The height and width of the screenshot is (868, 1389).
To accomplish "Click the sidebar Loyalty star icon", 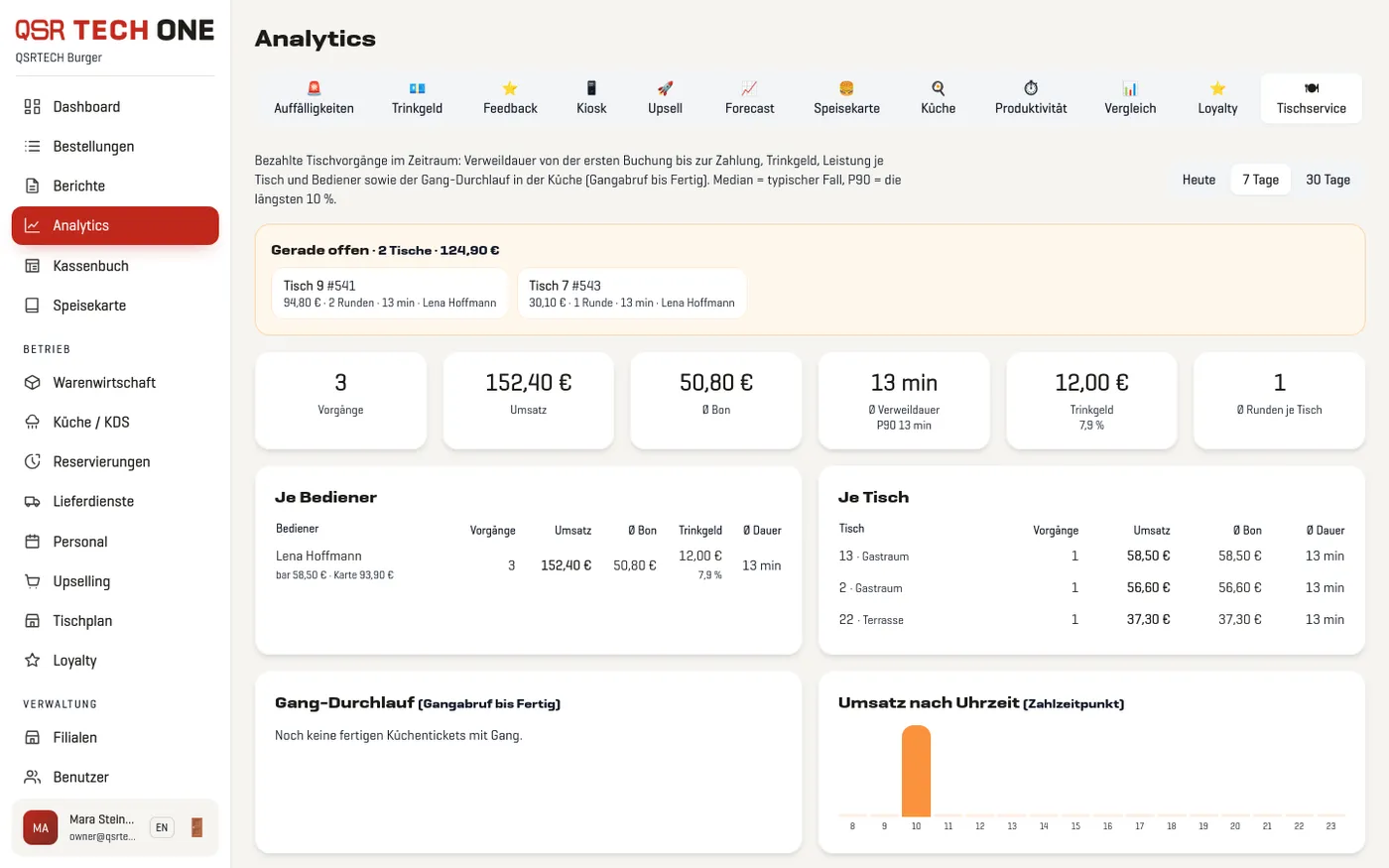I will coord(33,661).
